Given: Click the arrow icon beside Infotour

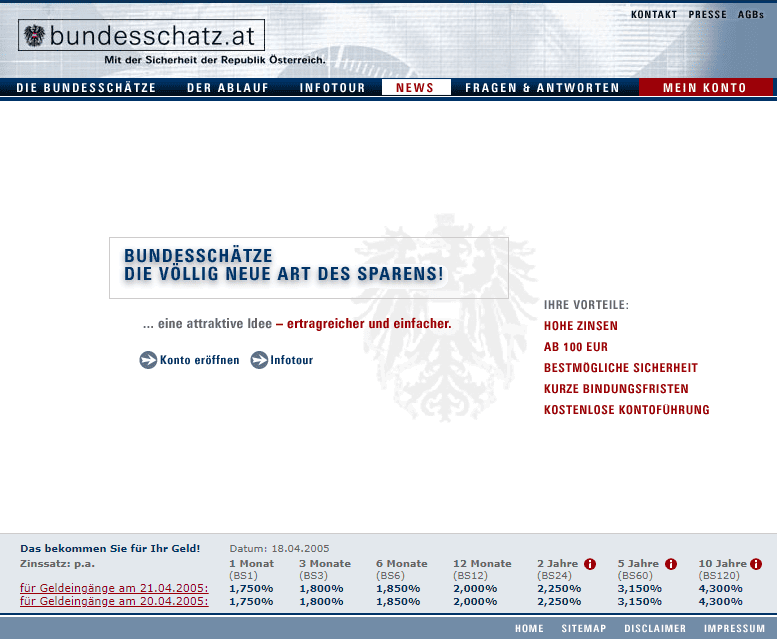Looking at the screenshot, I should [x=259, y=360].
